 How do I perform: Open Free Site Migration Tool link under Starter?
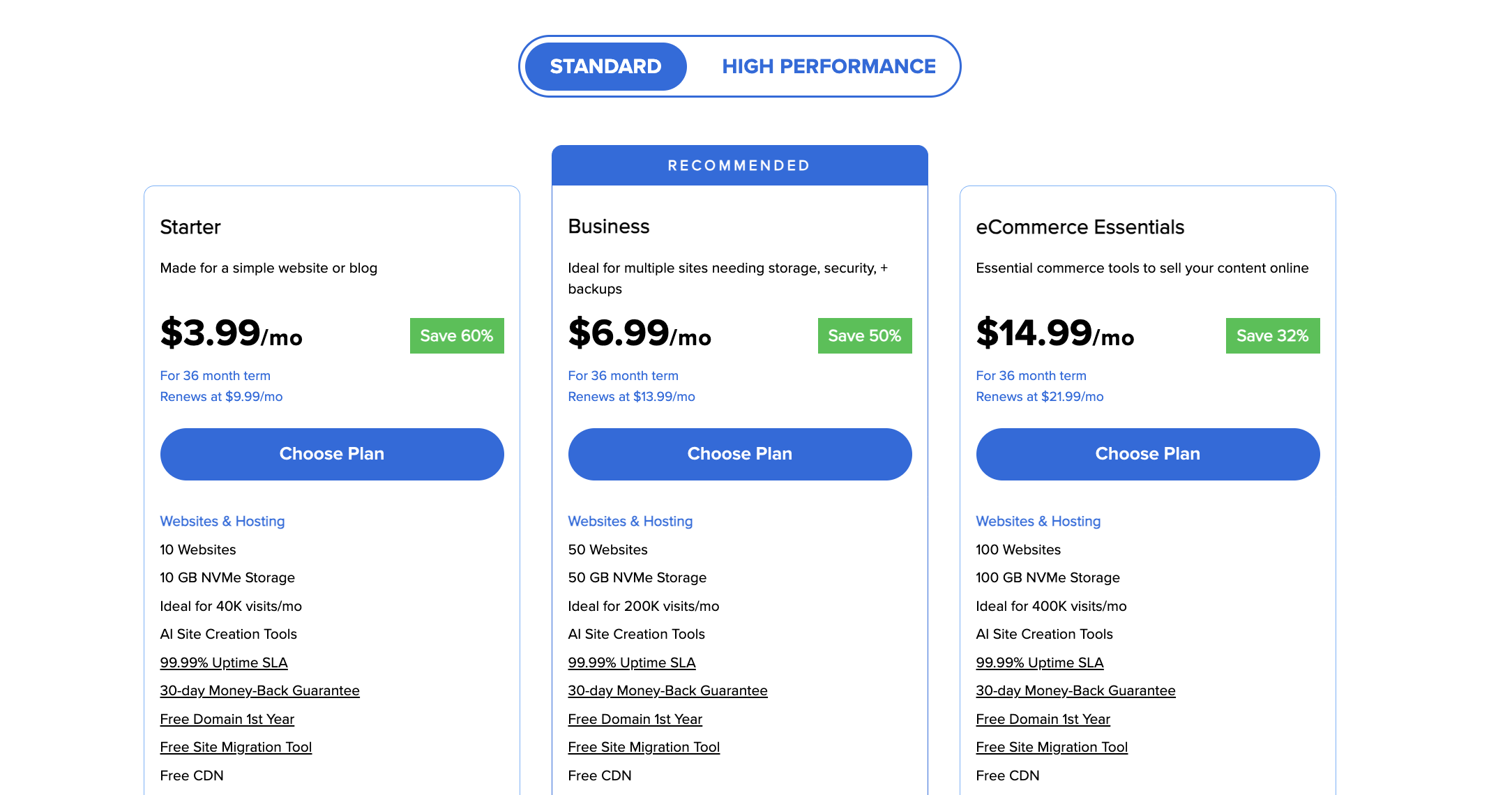236,747
